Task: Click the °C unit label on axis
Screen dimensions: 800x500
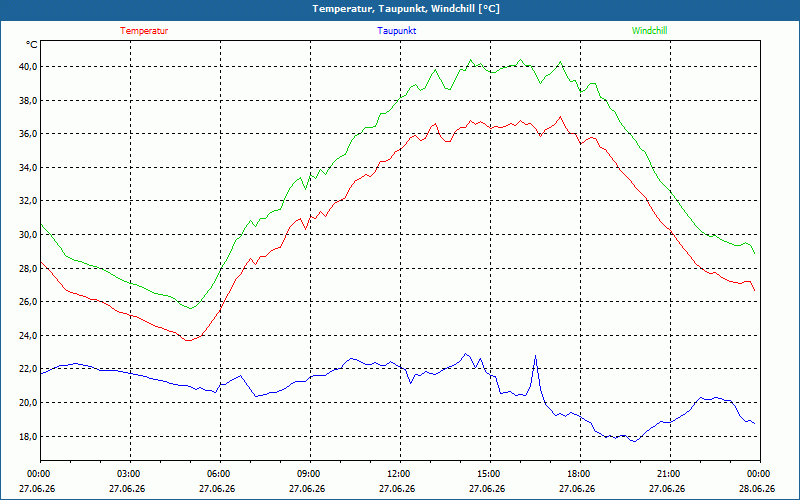Action: [x=31, y=45]
